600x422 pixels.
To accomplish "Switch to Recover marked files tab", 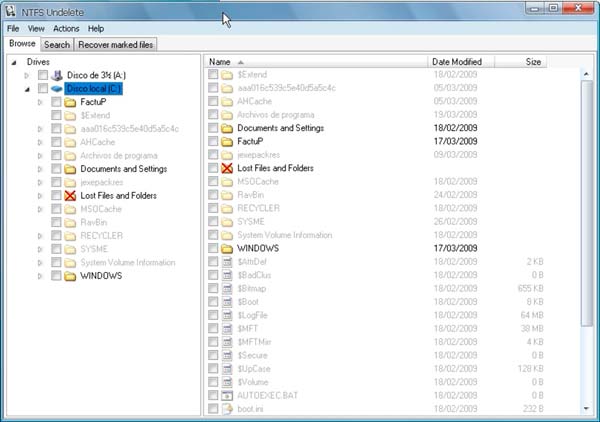I will point(116,45).
